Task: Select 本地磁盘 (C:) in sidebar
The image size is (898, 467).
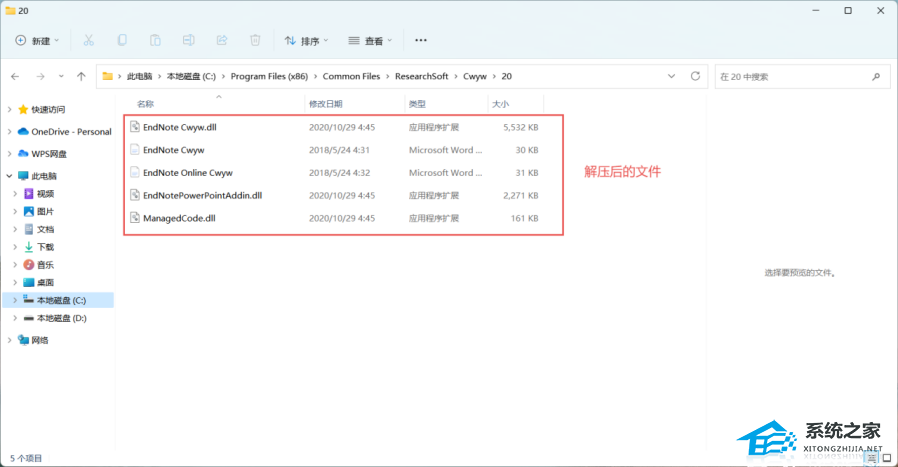Action: coord(61,300)
